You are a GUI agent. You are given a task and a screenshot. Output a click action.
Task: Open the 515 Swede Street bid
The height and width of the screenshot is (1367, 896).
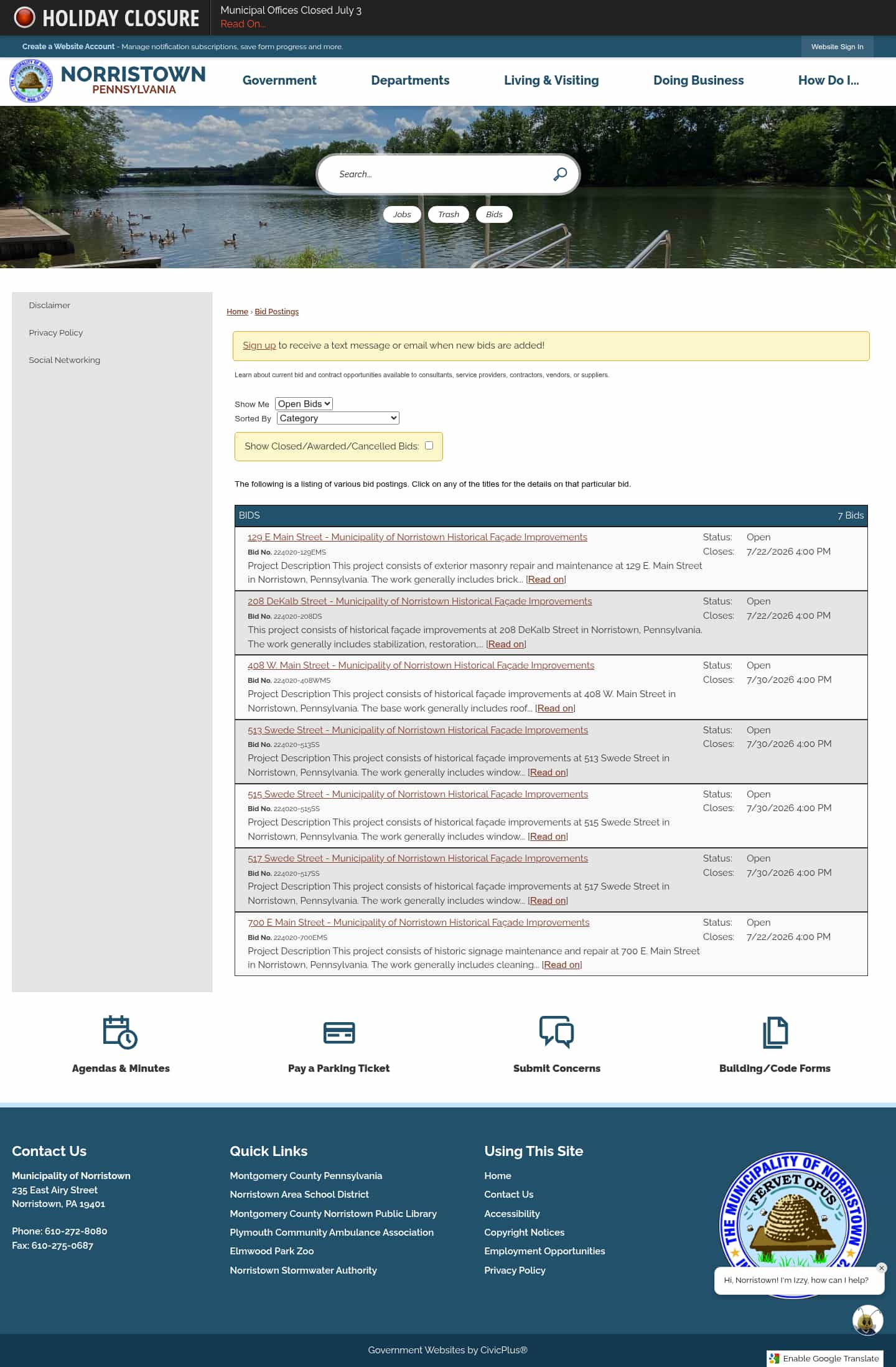[x=418, y=794]
